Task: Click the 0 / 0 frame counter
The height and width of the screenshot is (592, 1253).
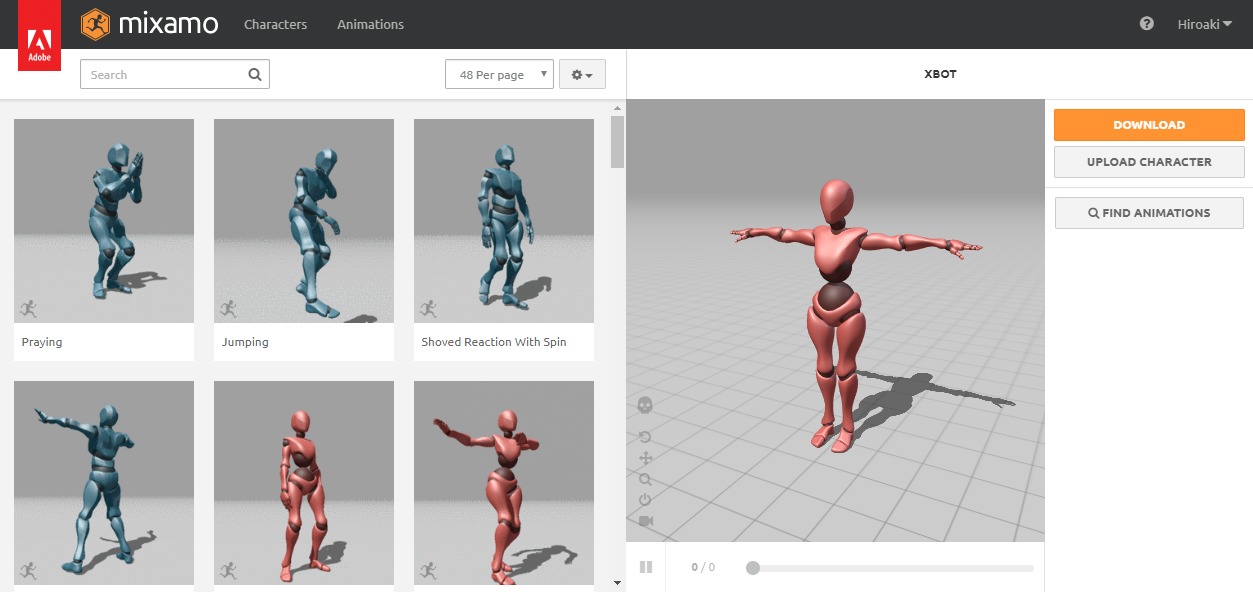Action: (x=703, y=568)
